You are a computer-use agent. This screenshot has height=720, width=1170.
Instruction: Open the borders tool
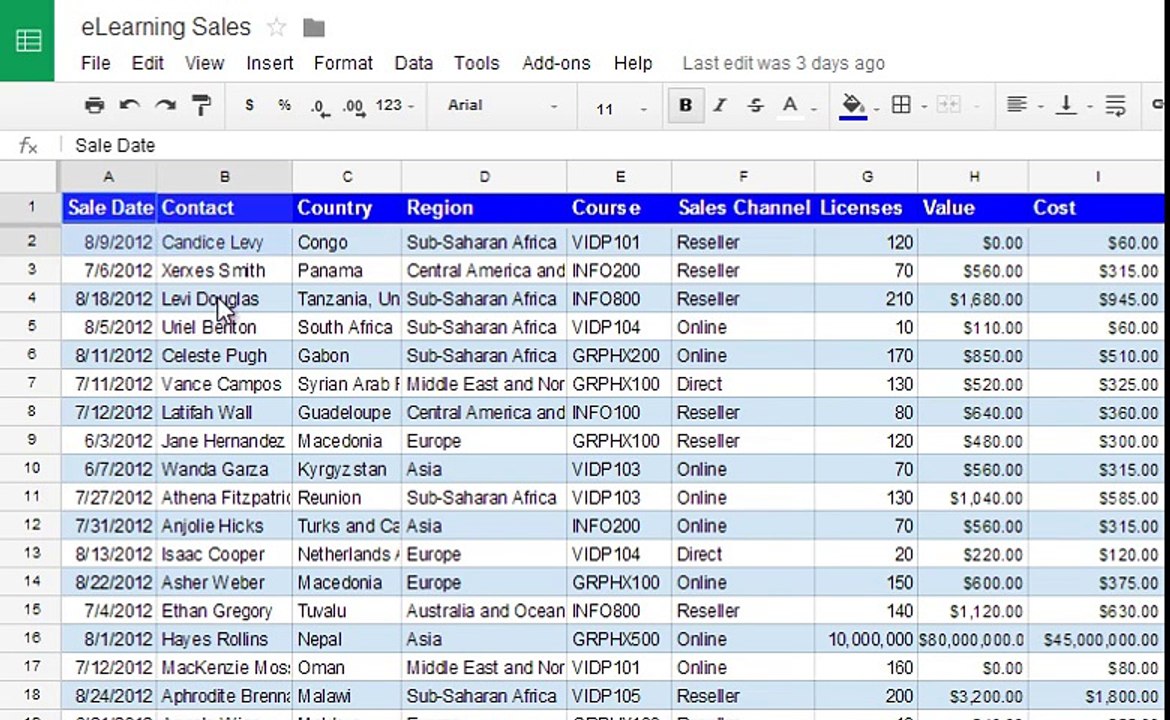(901, 105)
